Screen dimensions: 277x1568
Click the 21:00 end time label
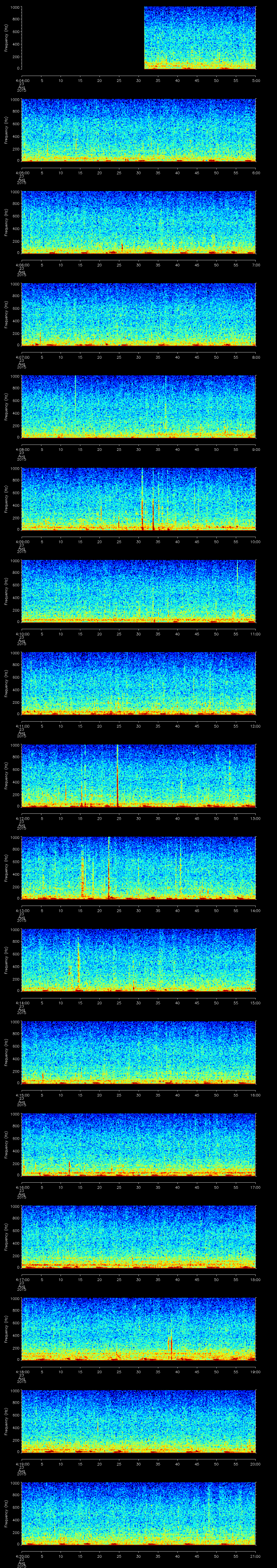256,1556
